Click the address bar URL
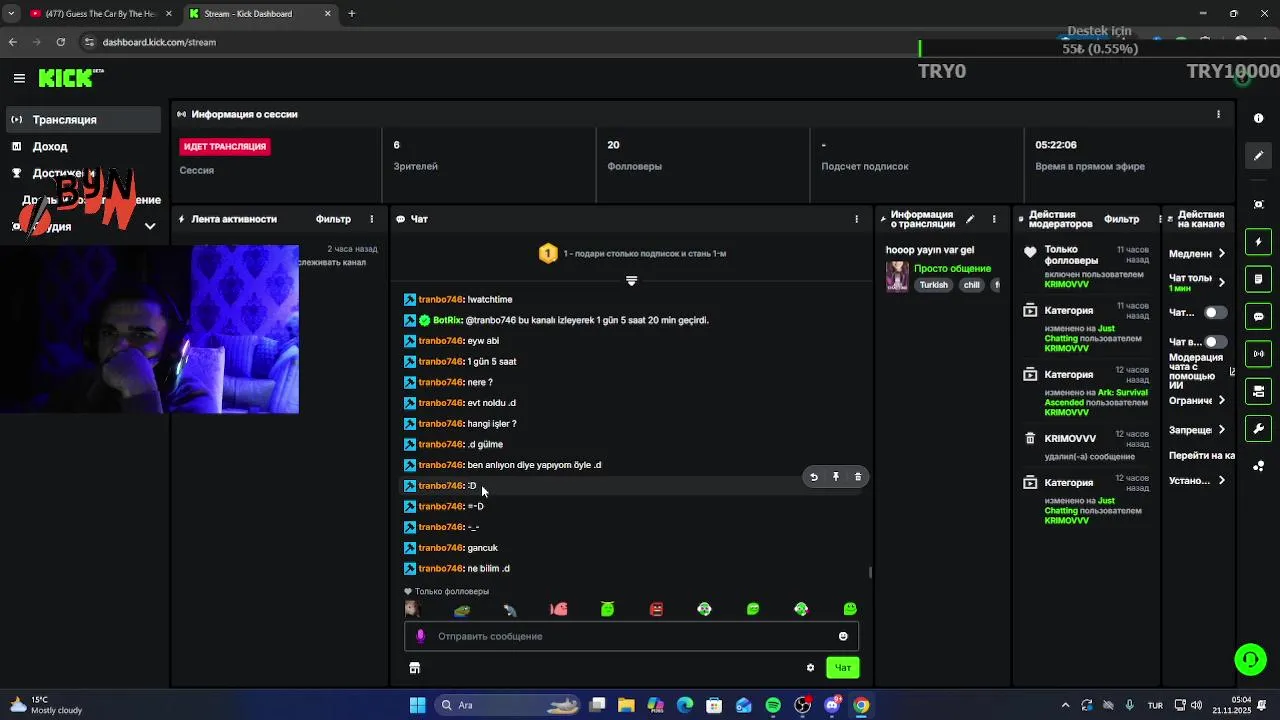The width and height of the screenshot is (1280, 720). coord(159,42)
